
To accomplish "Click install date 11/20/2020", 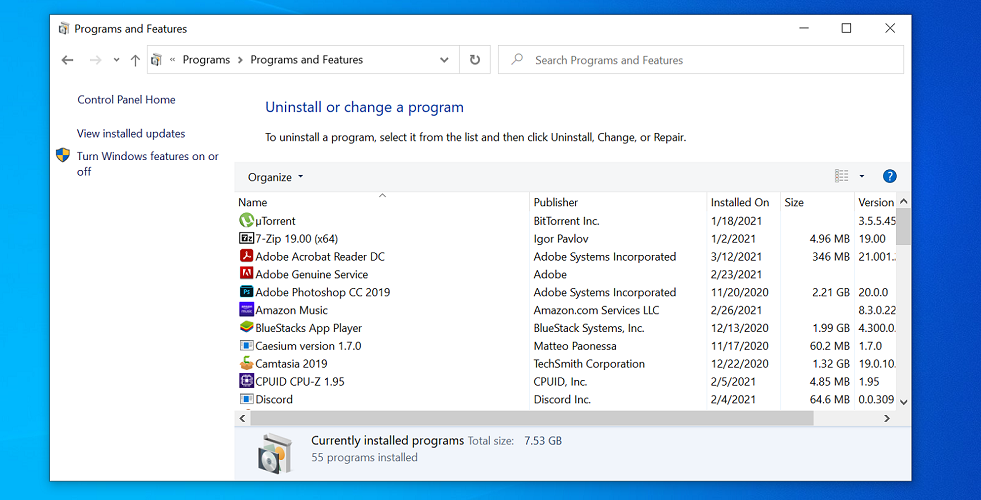I will pyautogui.click(x=740, y=292).
